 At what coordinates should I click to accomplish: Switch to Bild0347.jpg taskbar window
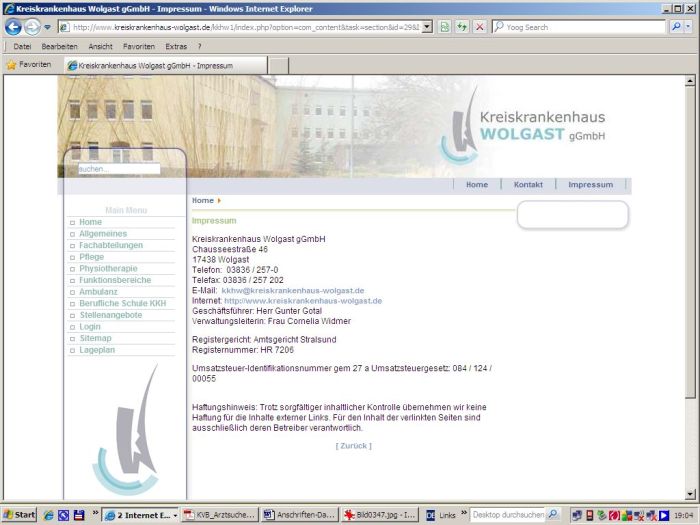pos(380,515)
